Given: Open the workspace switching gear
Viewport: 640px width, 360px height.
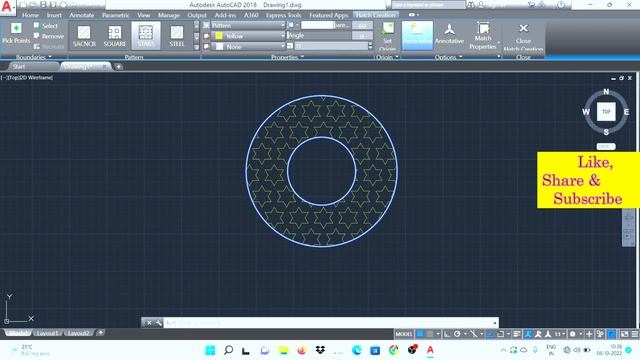Looking at the screenshot, I should click(572, 334).
